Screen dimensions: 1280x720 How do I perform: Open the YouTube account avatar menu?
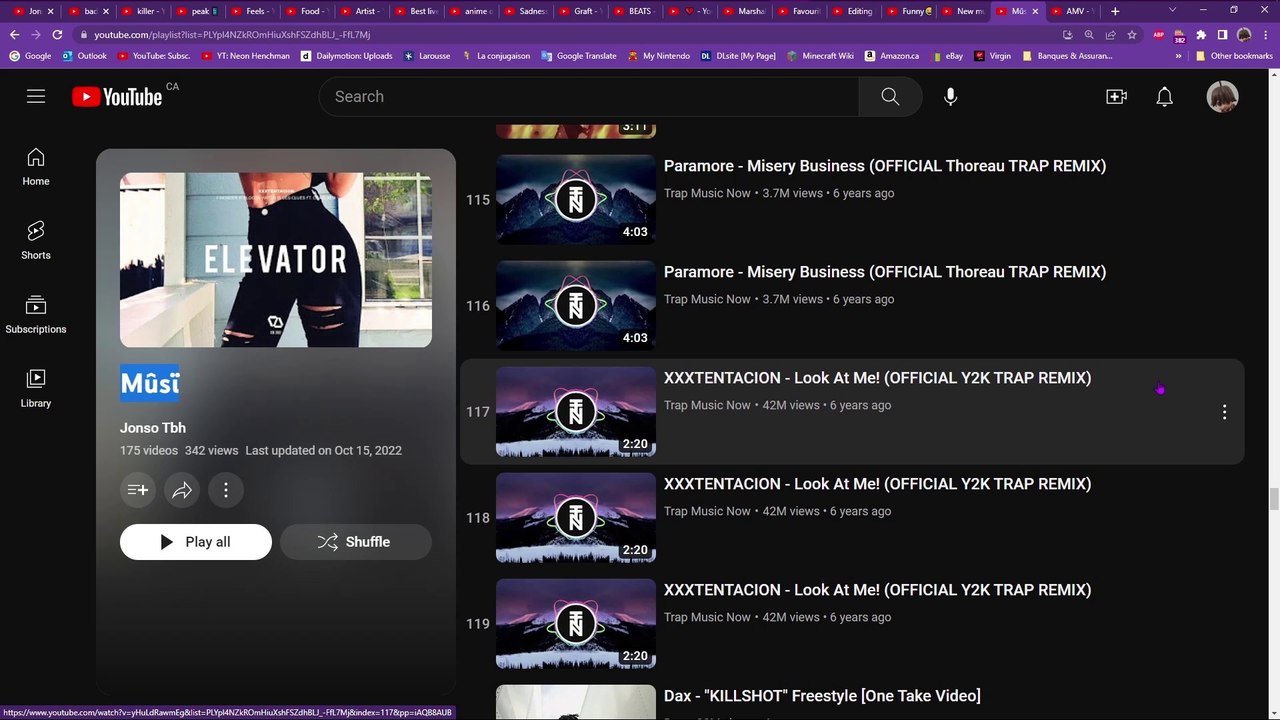tap(1222, 96)
